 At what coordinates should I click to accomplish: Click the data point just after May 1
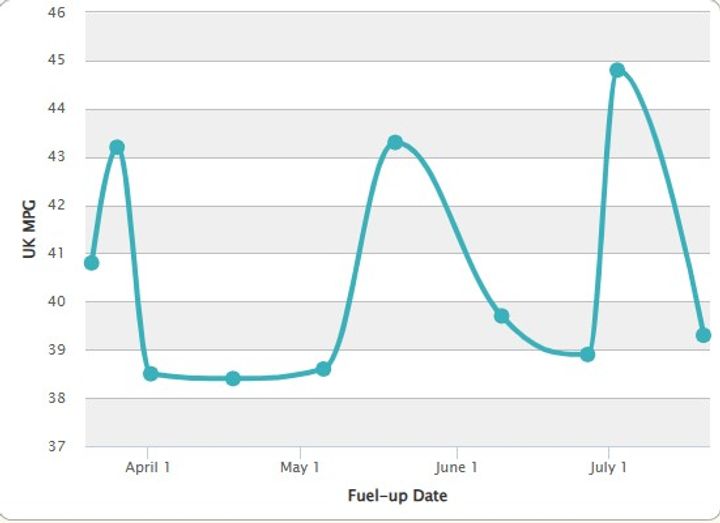323,369
